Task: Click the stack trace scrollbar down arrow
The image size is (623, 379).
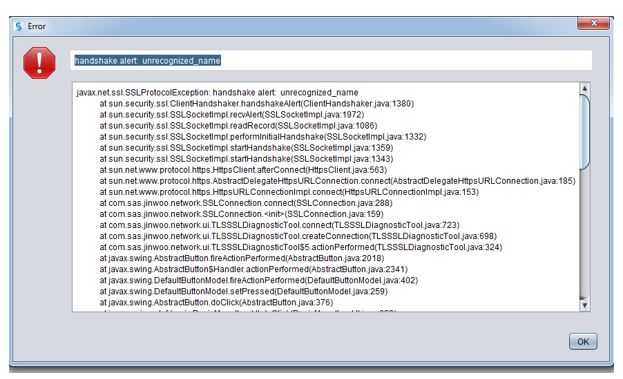Action: [584, 305]
